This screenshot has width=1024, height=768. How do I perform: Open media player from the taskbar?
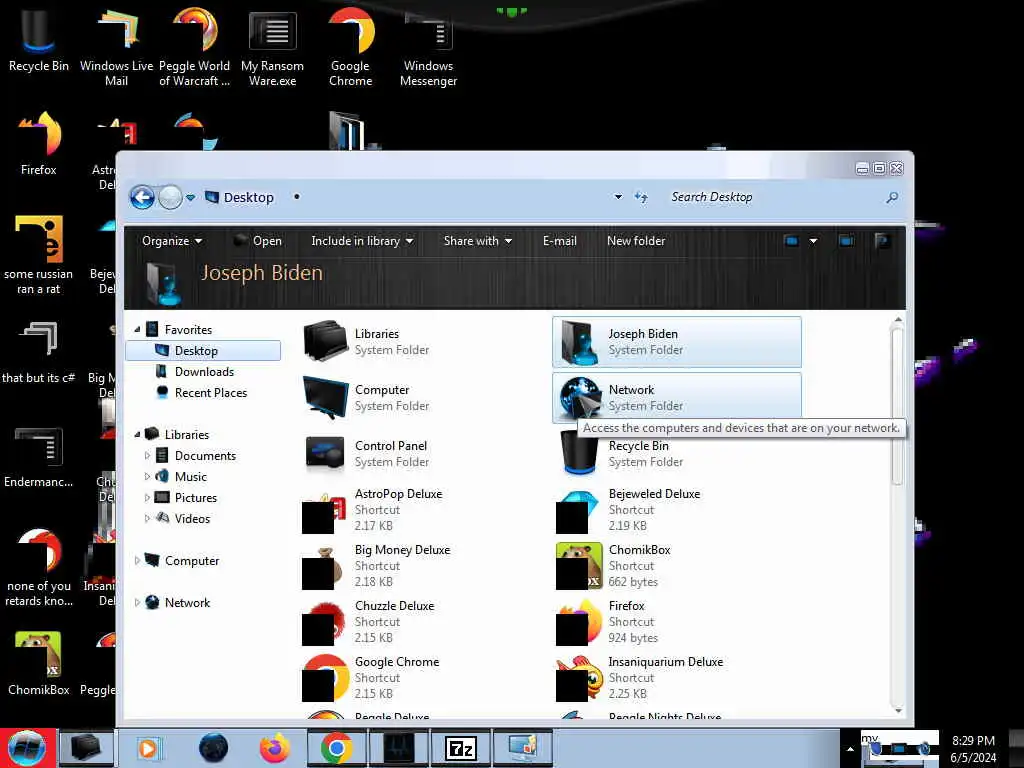click(x=148, y=748)
